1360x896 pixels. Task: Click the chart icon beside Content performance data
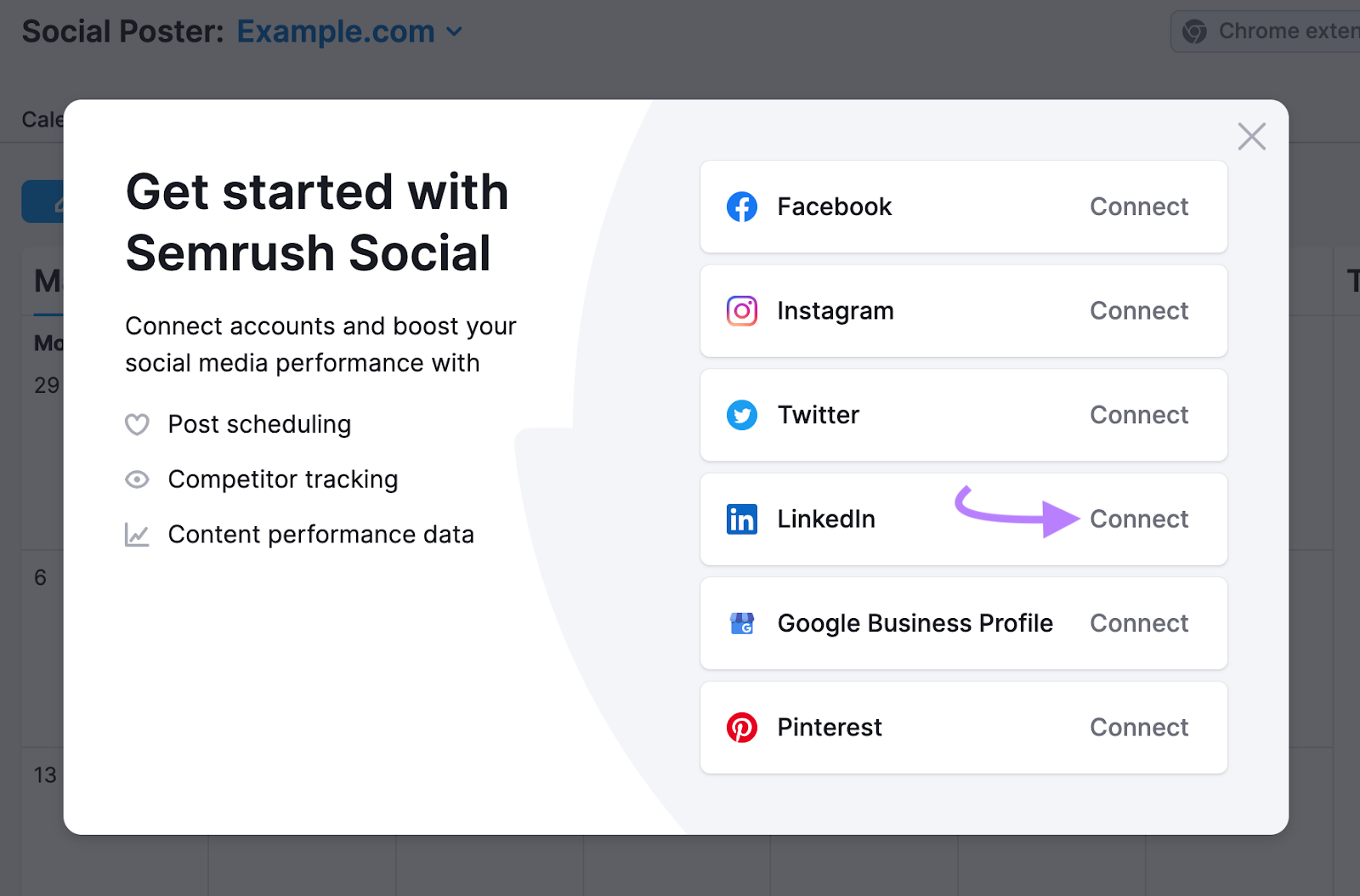137,534
